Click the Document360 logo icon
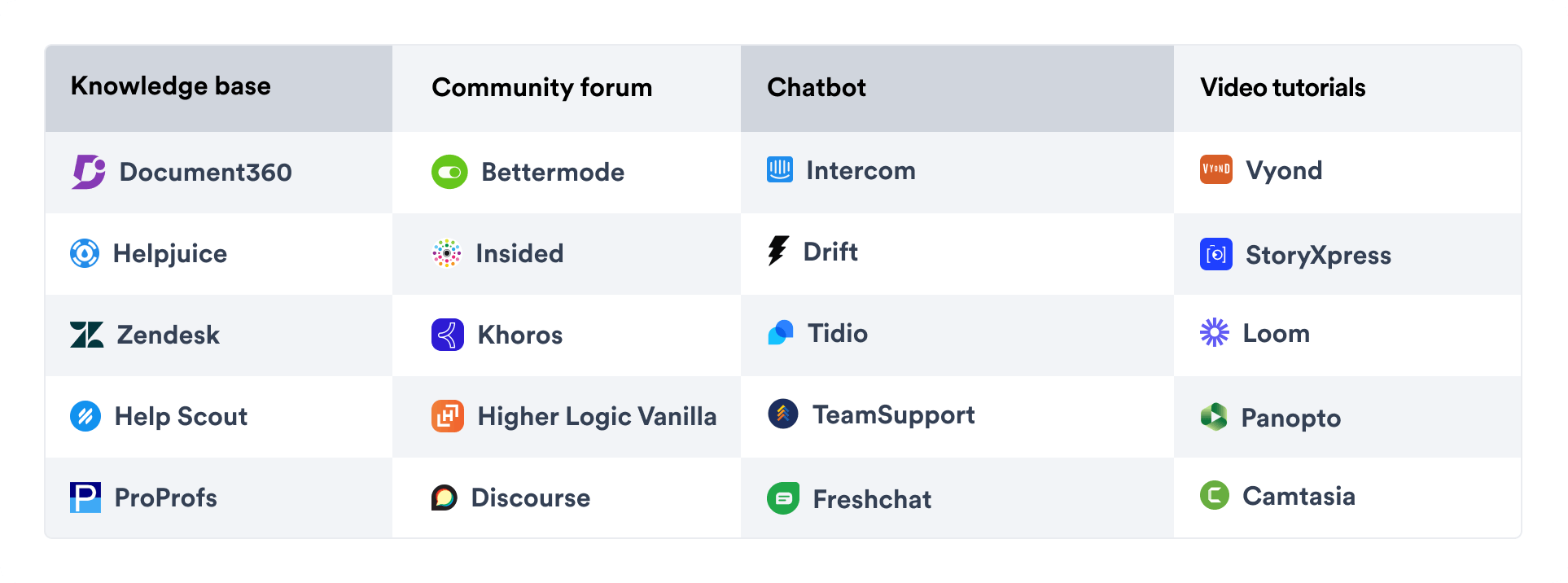 tap(88, 172)
